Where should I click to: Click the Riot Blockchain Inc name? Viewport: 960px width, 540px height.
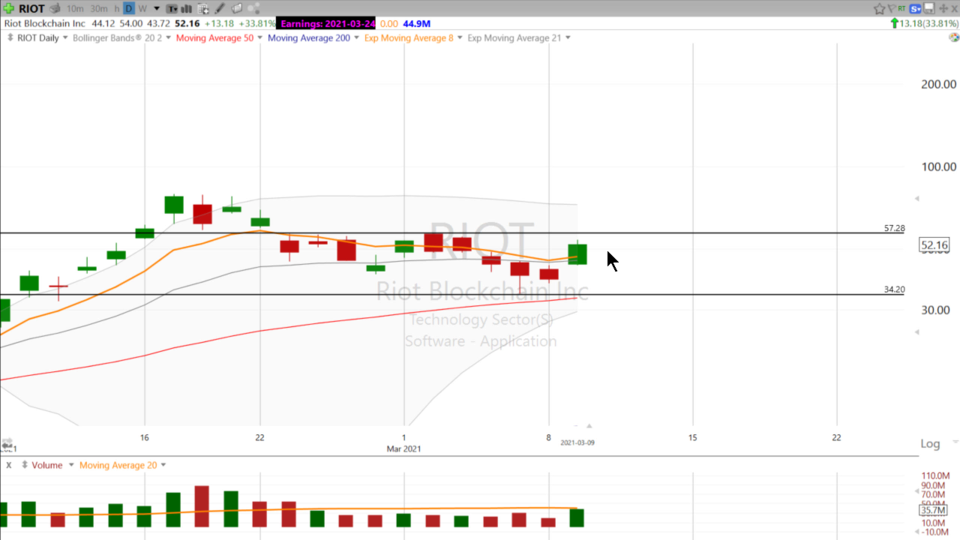click(45, 24)
